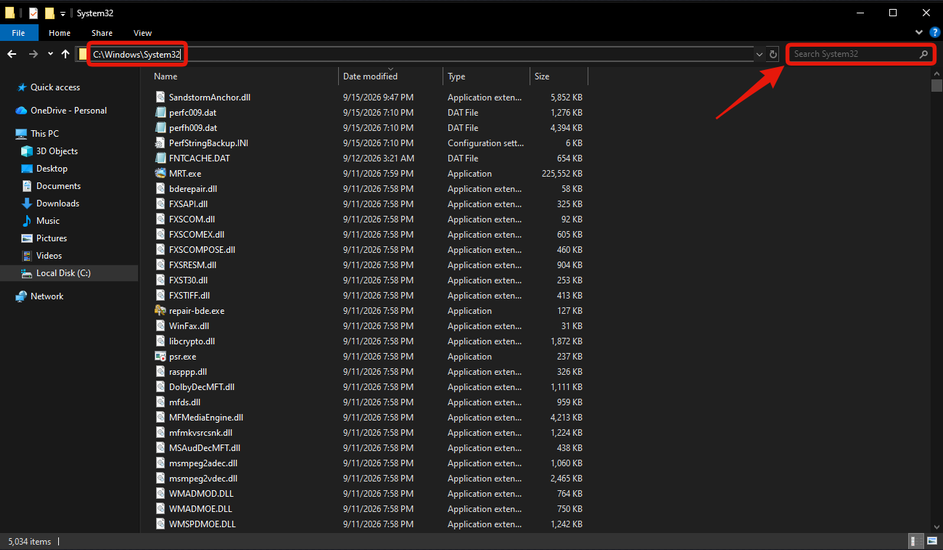Viewport: 943px width, 550px height.
Task: Expand the ribbon with the chevron
Action: [x=919, y=32]
